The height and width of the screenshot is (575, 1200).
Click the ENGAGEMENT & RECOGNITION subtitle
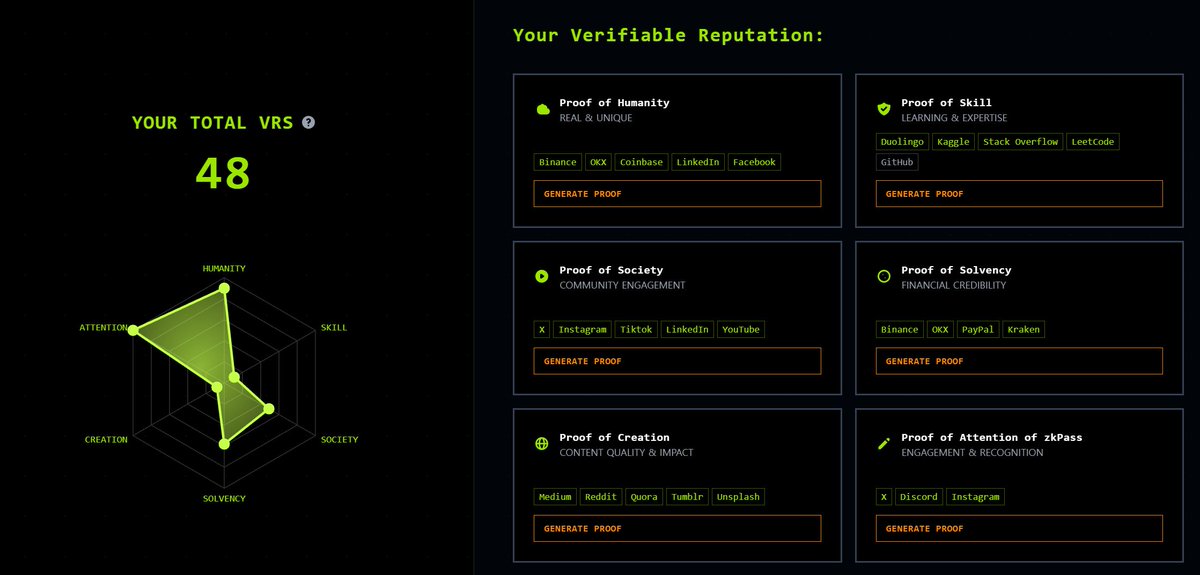coord(972,452)
